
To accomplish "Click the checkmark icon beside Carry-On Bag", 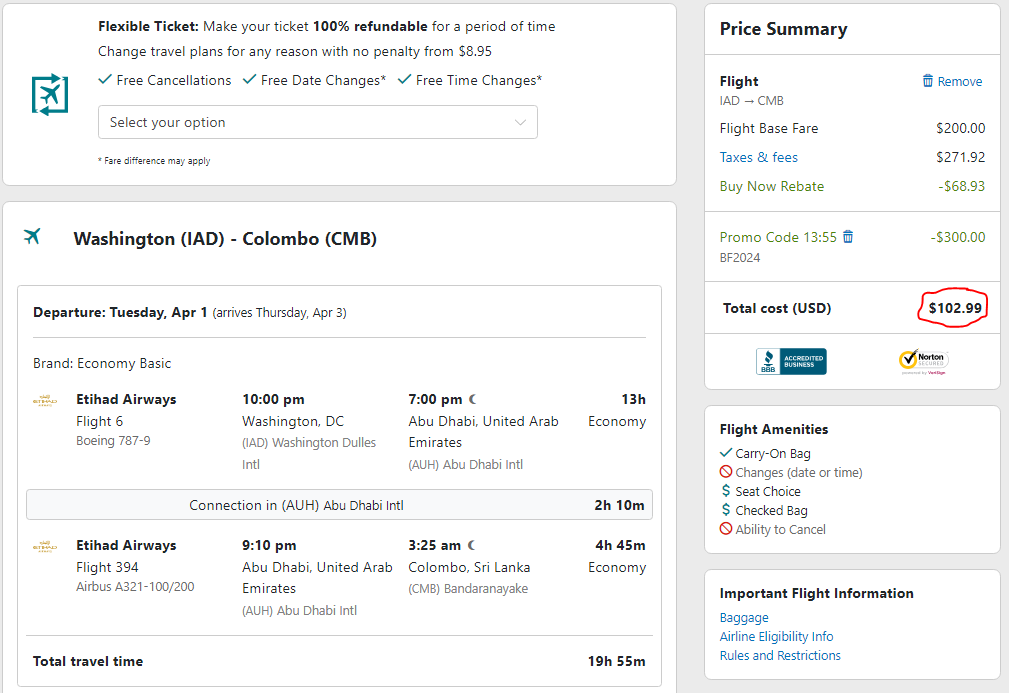I will tap(726, 452).
